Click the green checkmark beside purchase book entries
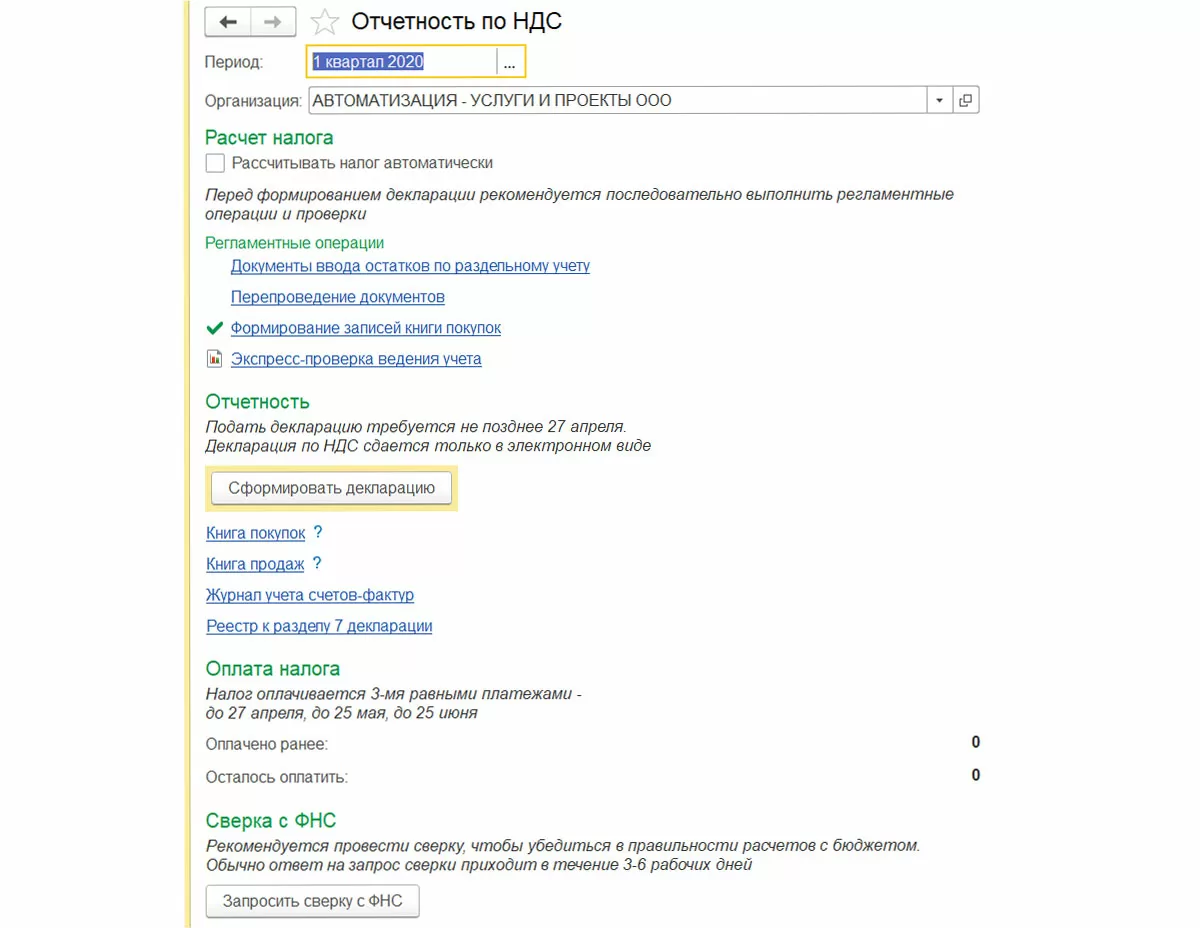 213,327
